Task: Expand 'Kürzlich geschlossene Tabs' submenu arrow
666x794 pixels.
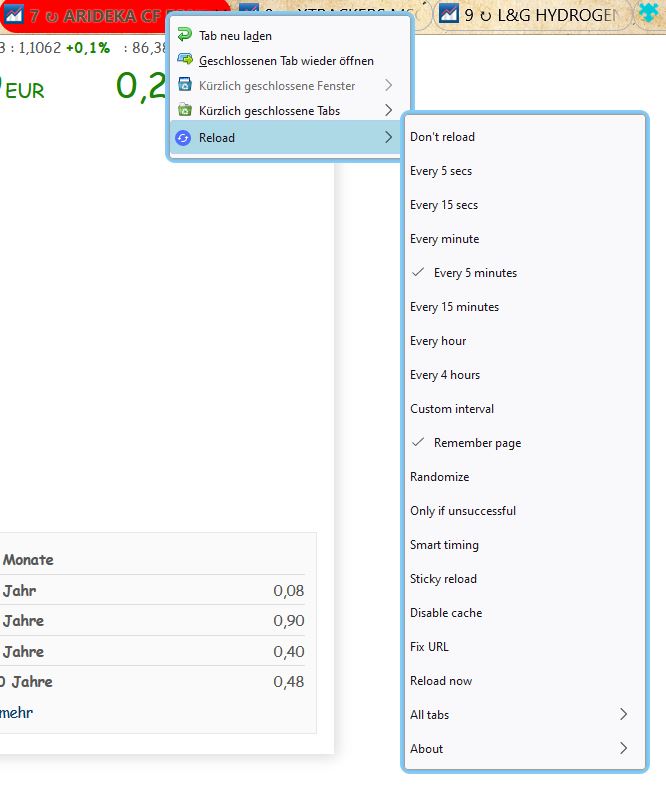Action: (x=388, y=111)
